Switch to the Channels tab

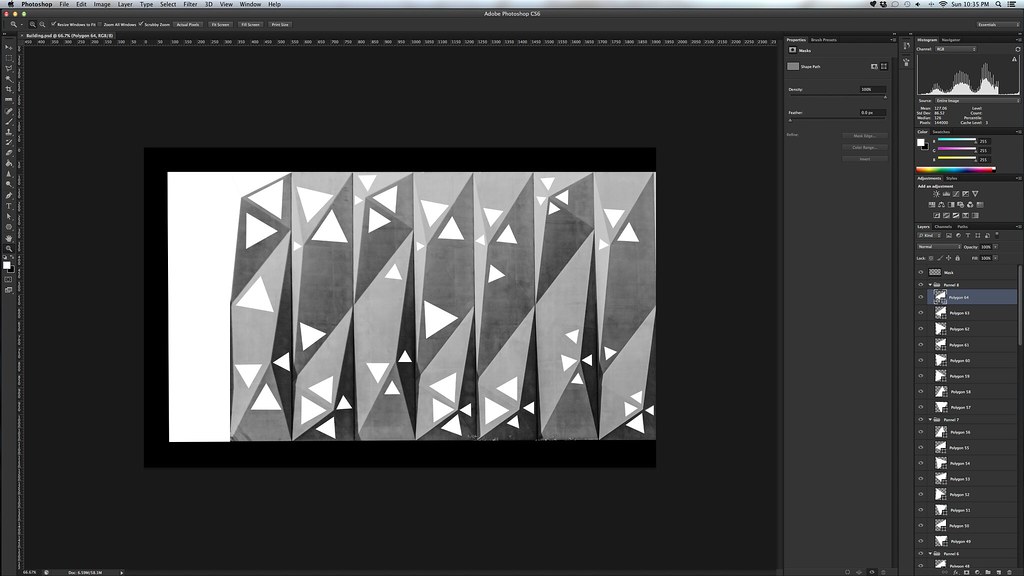[x=943, y=226]
